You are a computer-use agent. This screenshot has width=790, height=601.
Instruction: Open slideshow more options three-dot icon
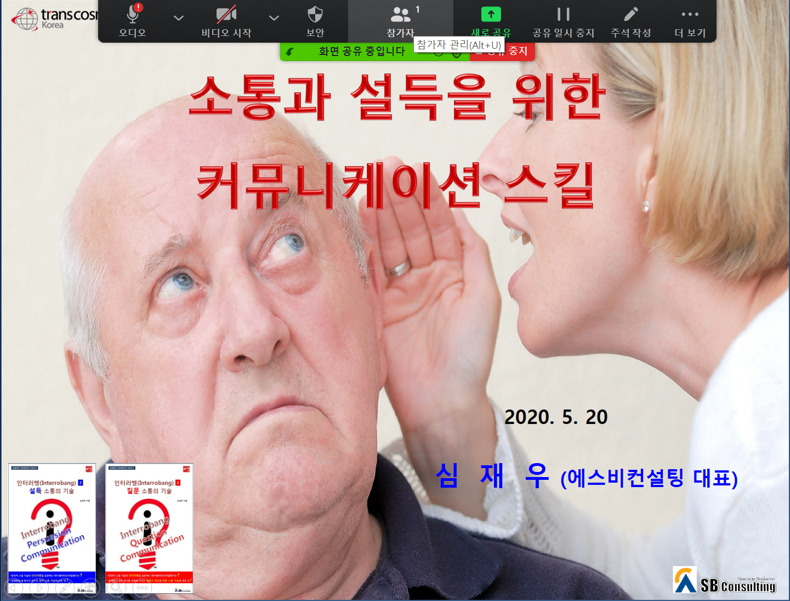point(142,587)
